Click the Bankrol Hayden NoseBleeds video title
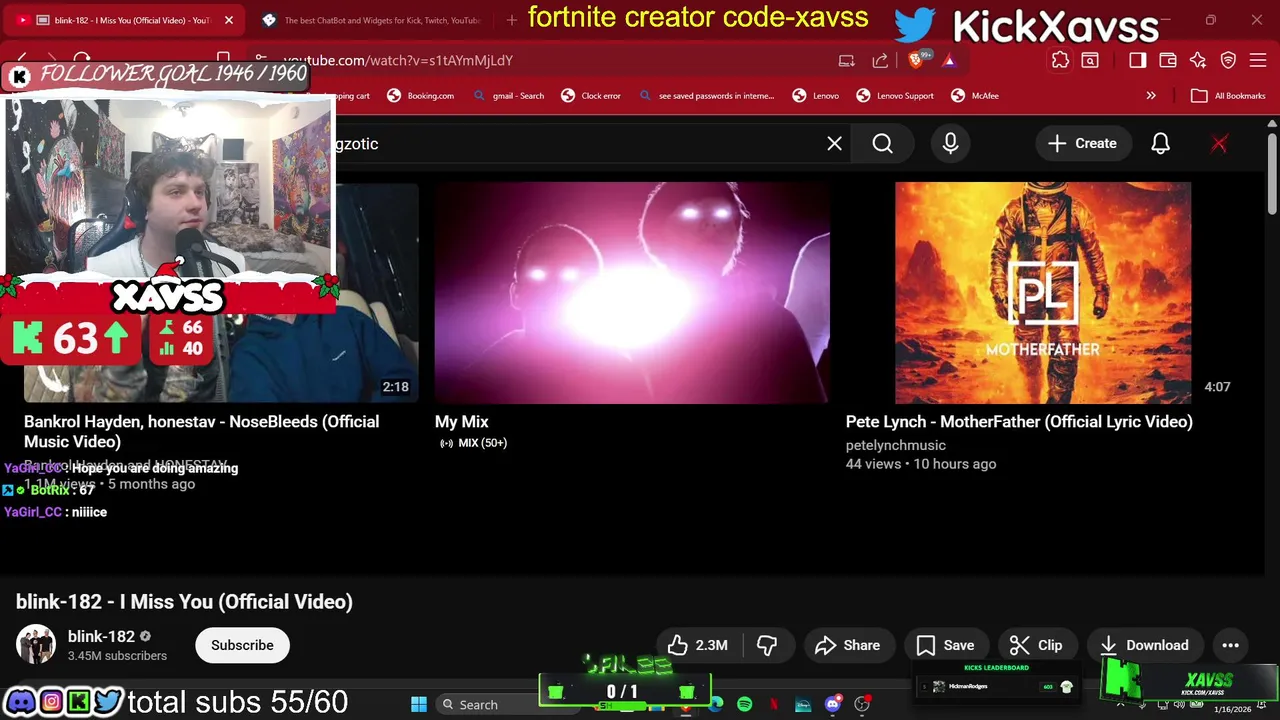This screenshot has height=720, width=1280. click(201, 431)
